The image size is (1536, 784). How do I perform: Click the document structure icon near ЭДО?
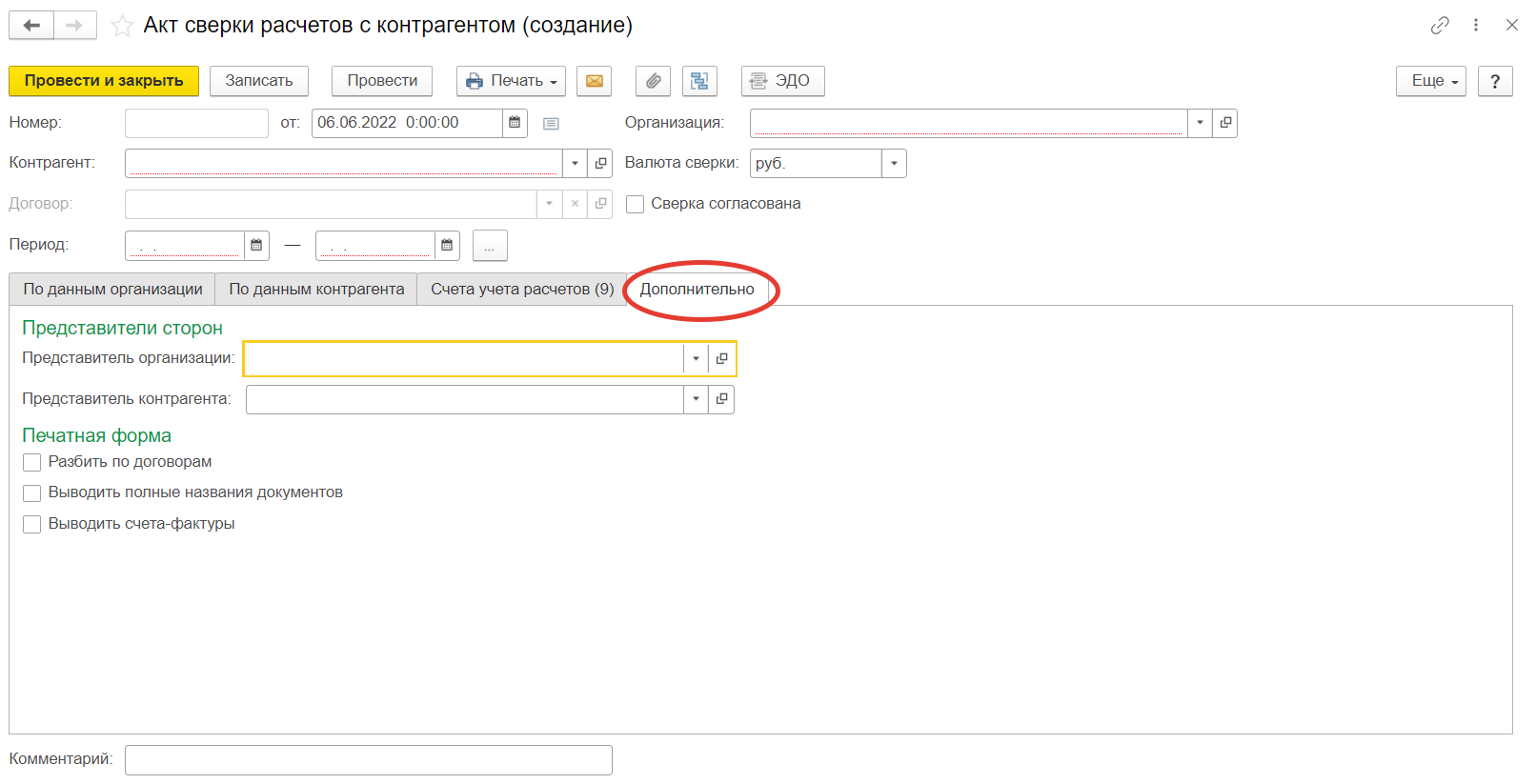699,81
